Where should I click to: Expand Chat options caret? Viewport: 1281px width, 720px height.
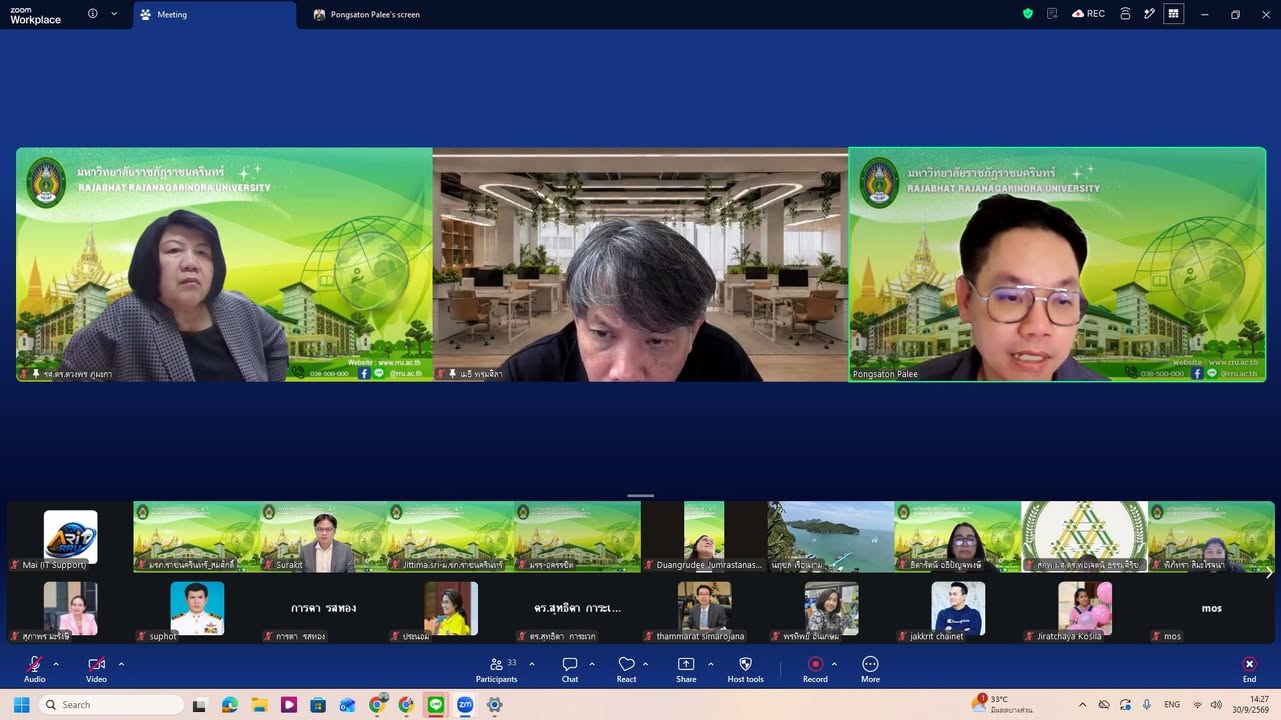[592, 664]
